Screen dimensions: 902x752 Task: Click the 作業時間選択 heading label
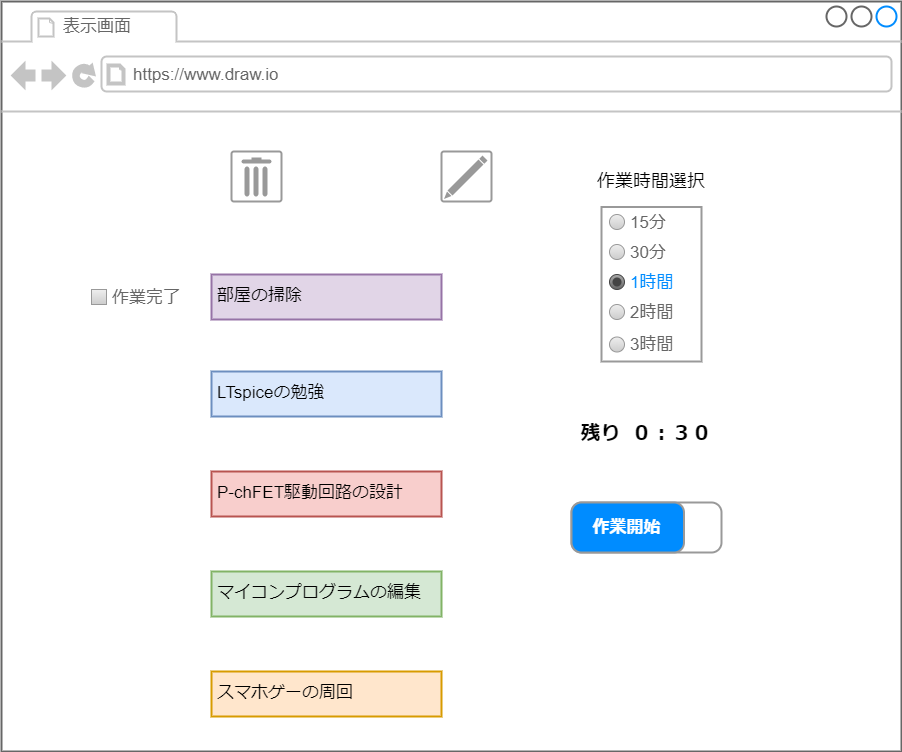[x=651, y=181]
